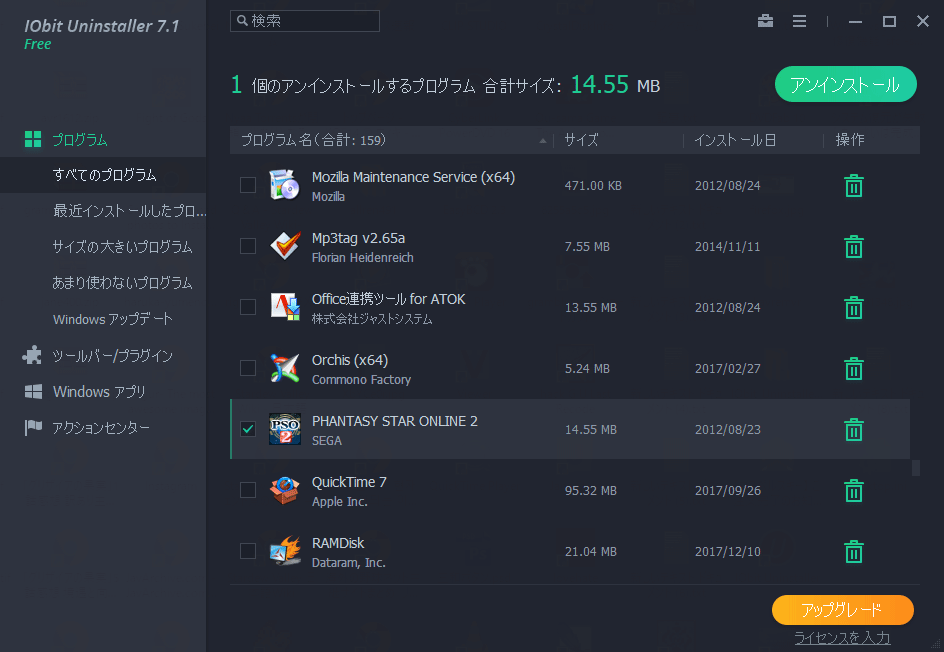Click the RAMDisk program name
This screenshot has width=944, height=652.
(338, 543)
